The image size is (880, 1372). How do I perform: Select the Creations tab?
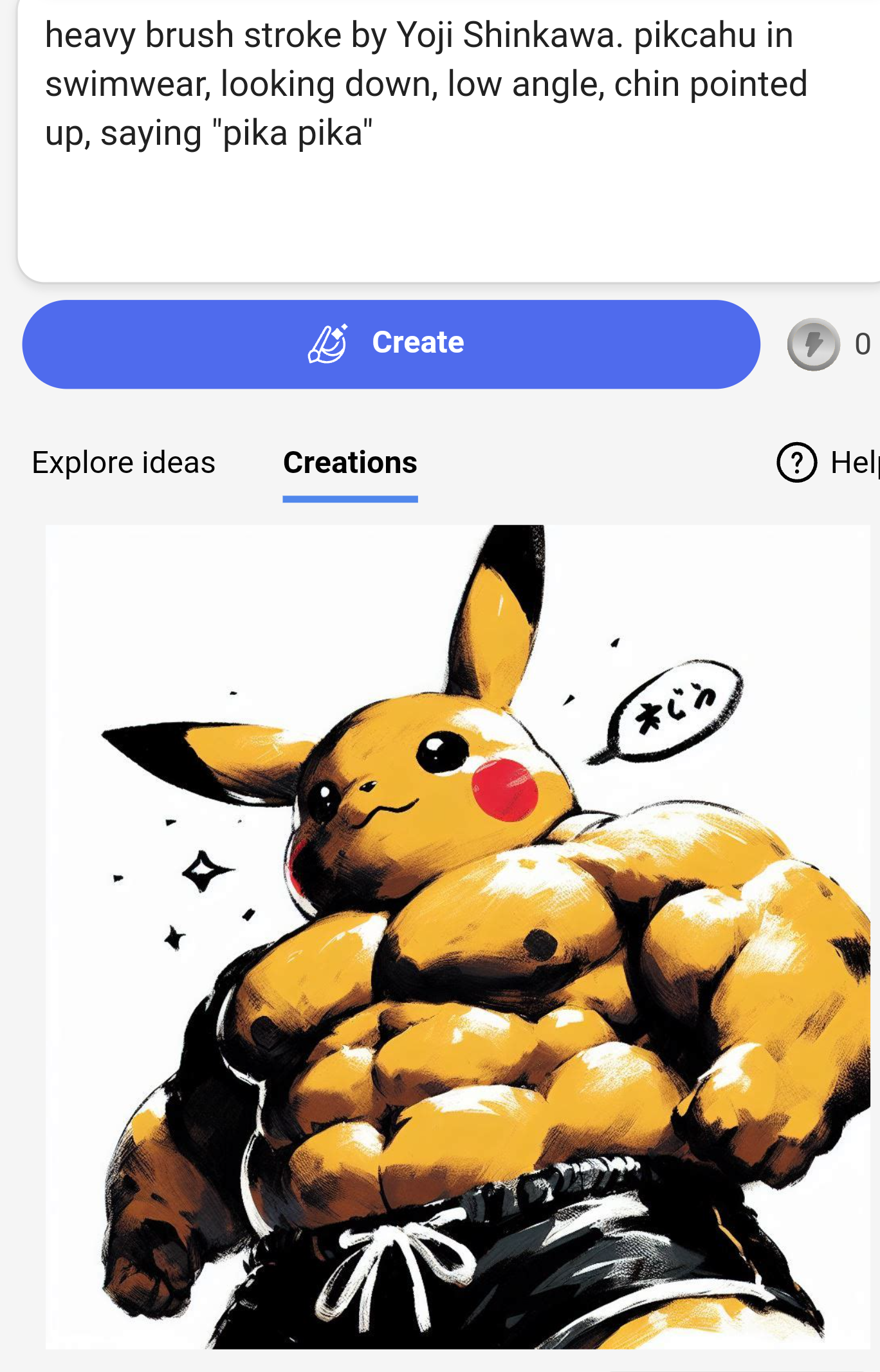[350, 463]
